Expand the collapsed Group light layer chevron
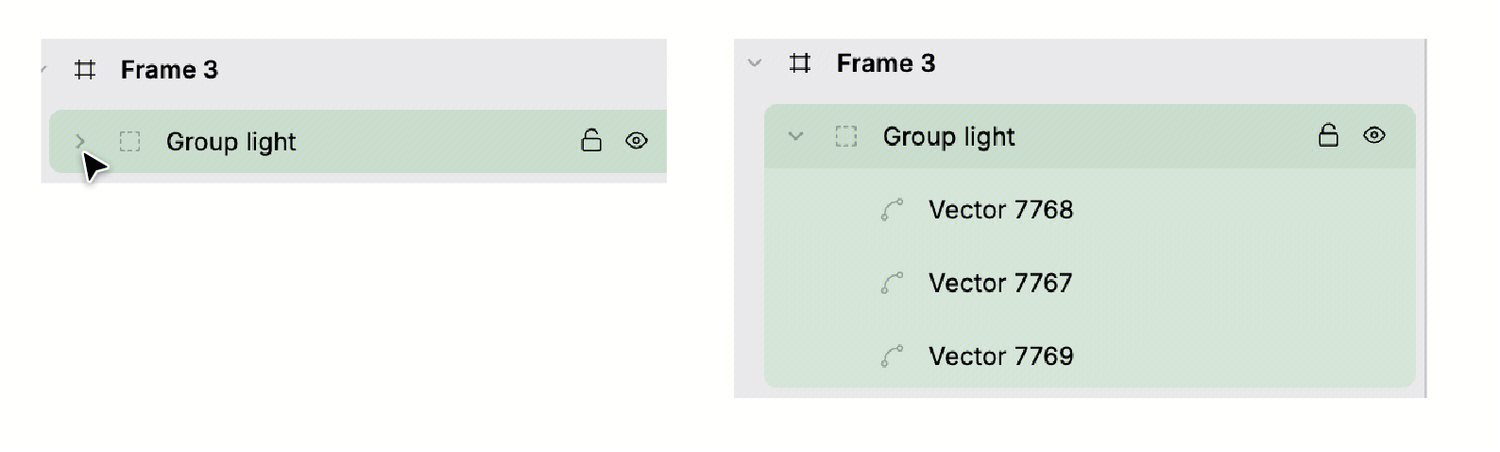 81,142
